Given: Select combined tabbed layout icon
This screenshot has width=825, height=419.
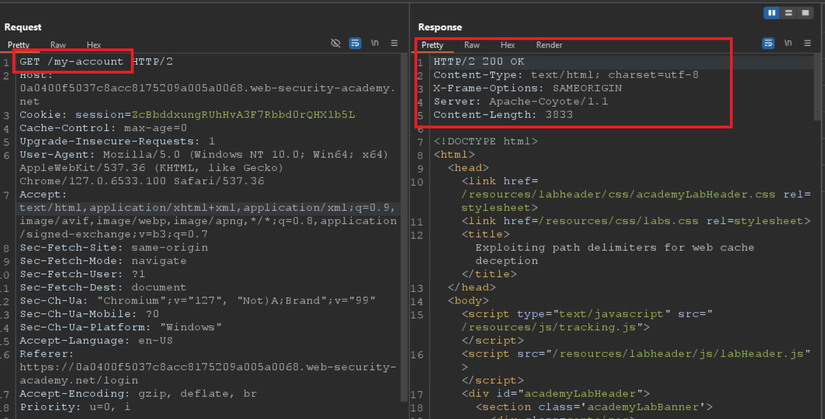Looking at the screenshot, I should 805,13.
